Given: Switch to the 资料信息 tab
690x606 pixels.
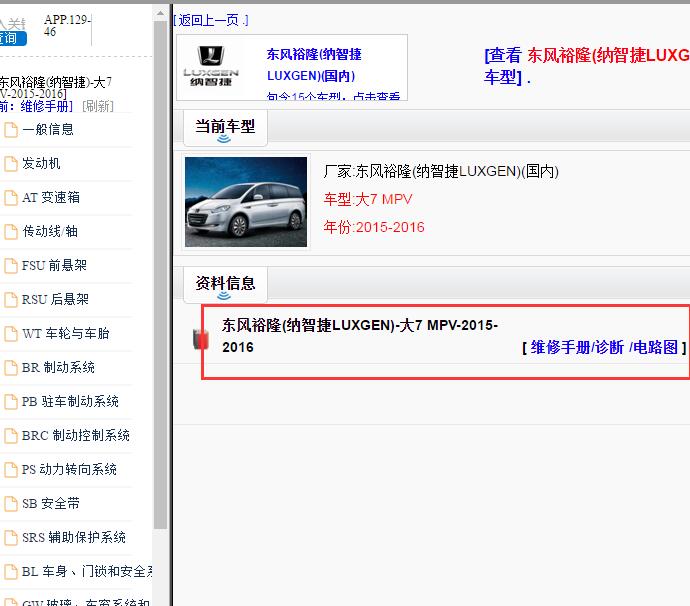Looking at the screenshot, I should point(225,284).
